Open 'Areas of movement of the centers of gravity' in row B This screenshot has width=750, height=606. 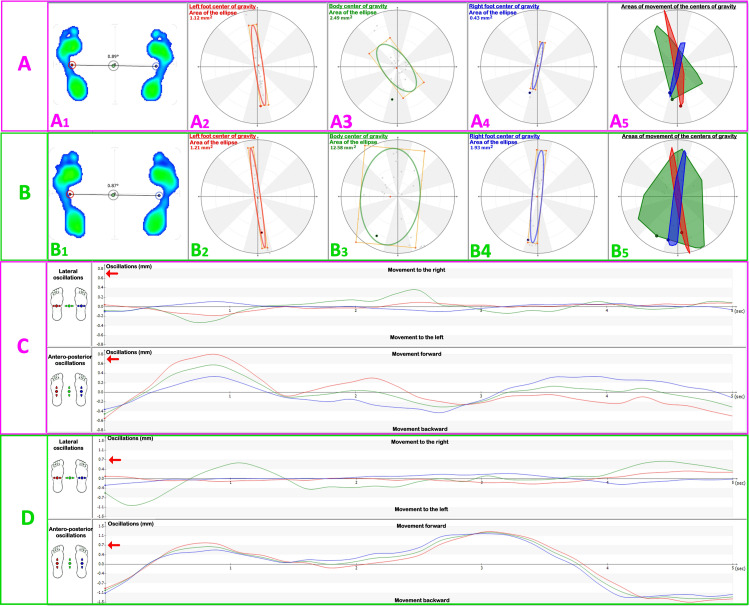pyautogui.click(x=679, y=136)
